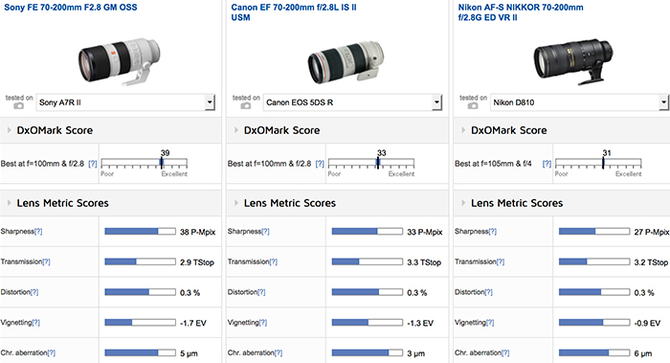Open Transmission help in Canon column
670x363 pixels.
point(273,262)
